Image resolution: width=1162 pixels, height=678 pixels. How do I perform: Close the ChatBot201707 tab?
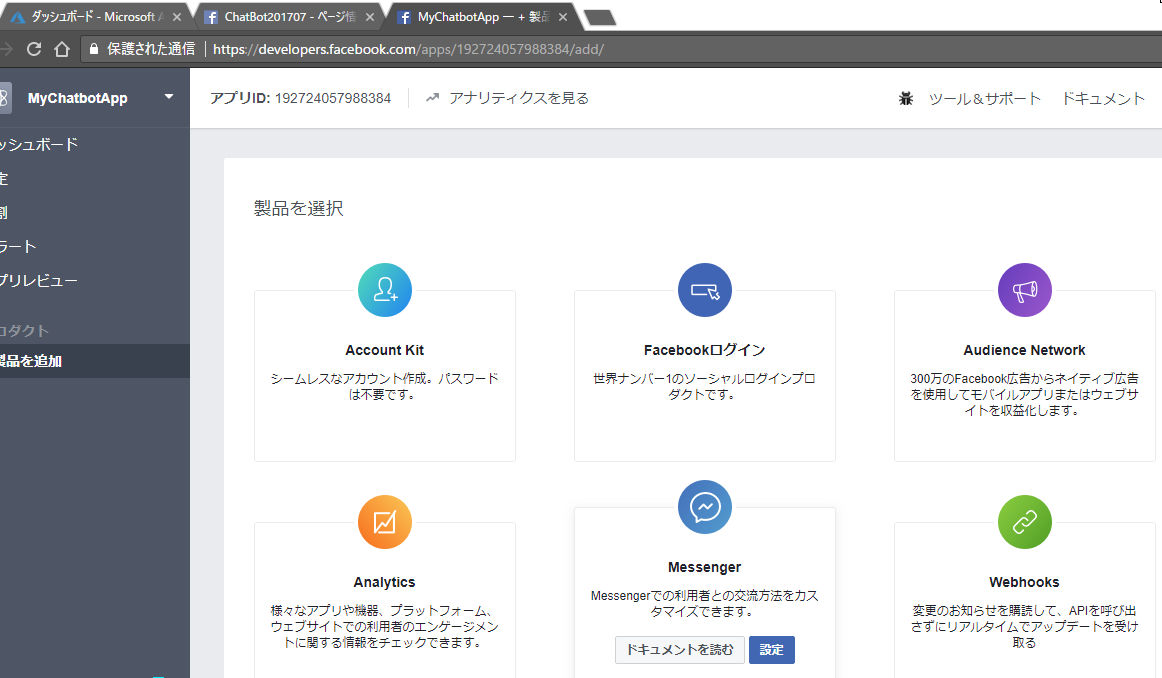pyautogui.click(x=370, y=17)
